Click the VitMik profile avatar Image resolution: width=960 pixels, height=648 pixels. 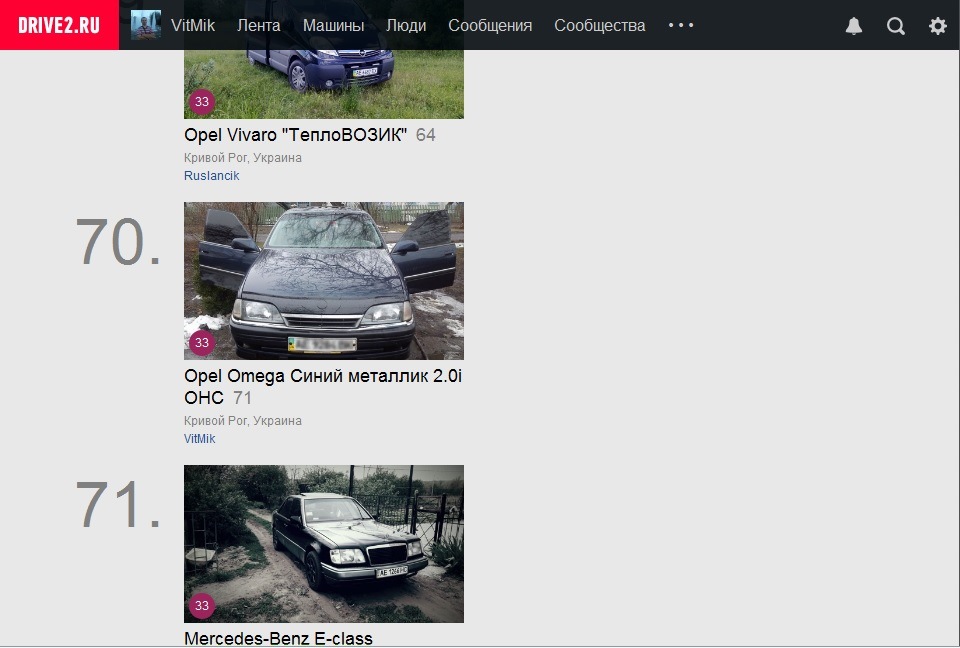pyautogui.click(x=146, y=25)
